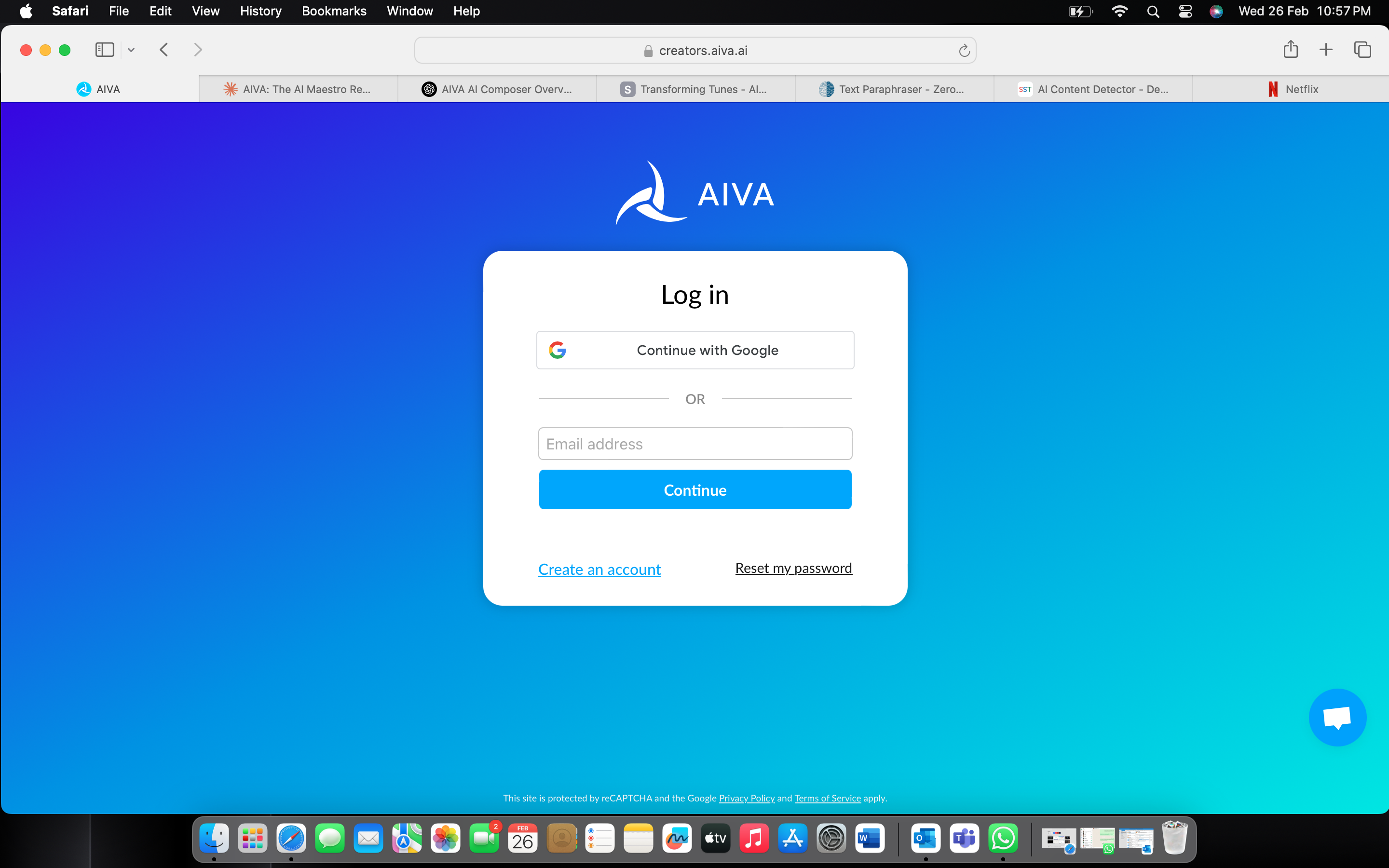Open a new tab with plus button
Viewport: 1389px width, 868px height.
pos(1326,49)
